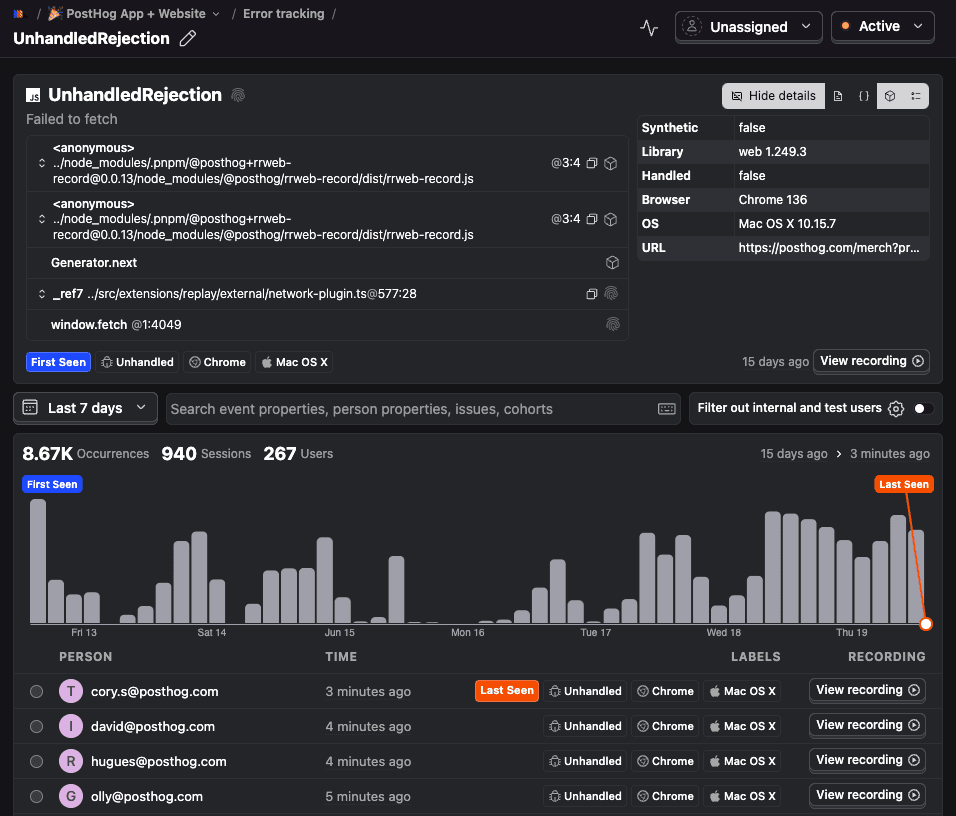
Task: Click the cube icon on first anonymous frame
Action: pos(610,163)
